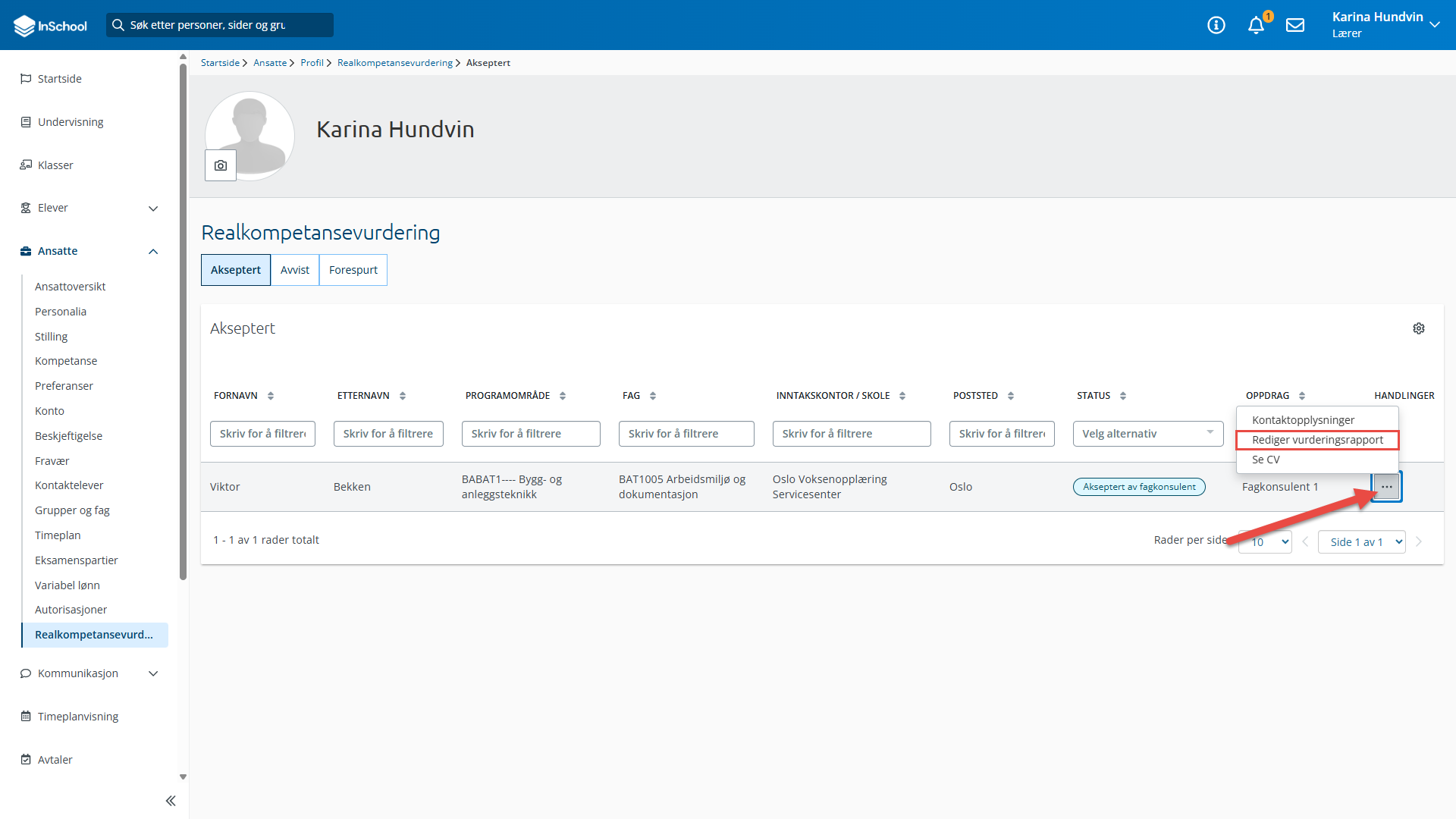Click sidebar vertical scrollbar

click(183, 322)
